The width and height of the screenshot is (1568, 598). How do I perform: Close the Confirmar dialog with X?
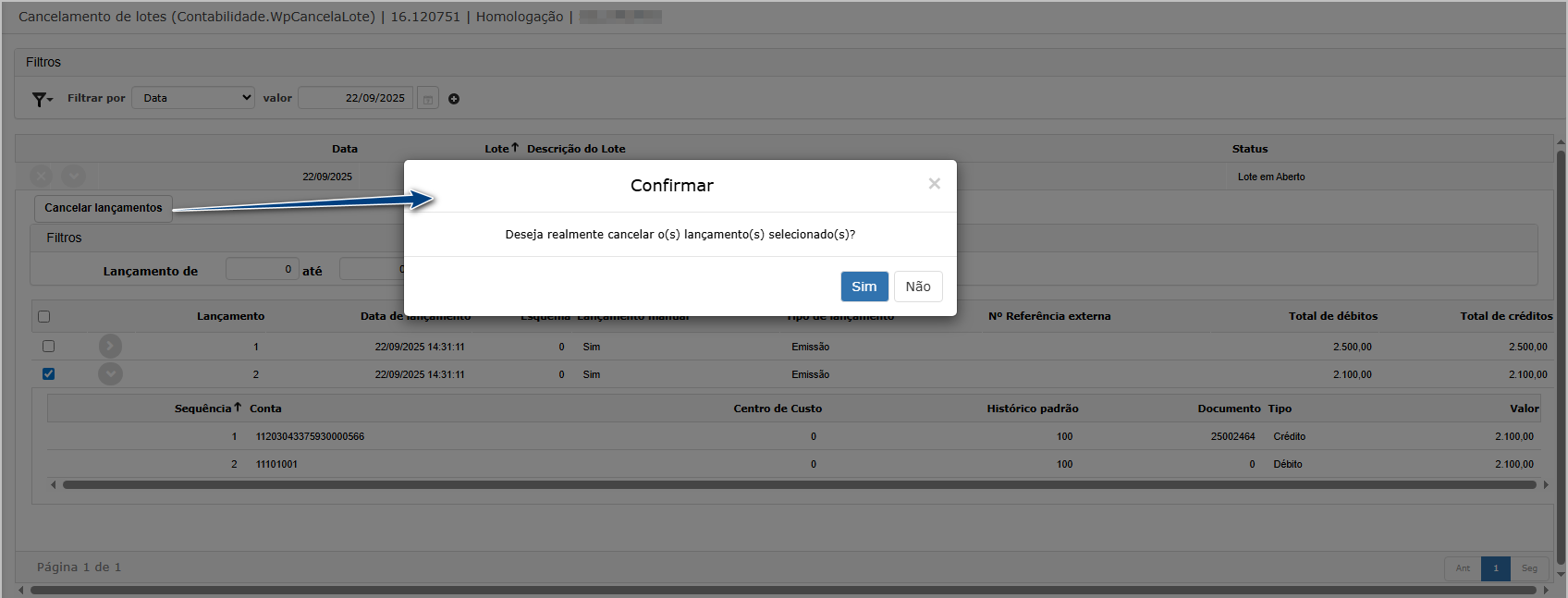(x=935, y=184)
